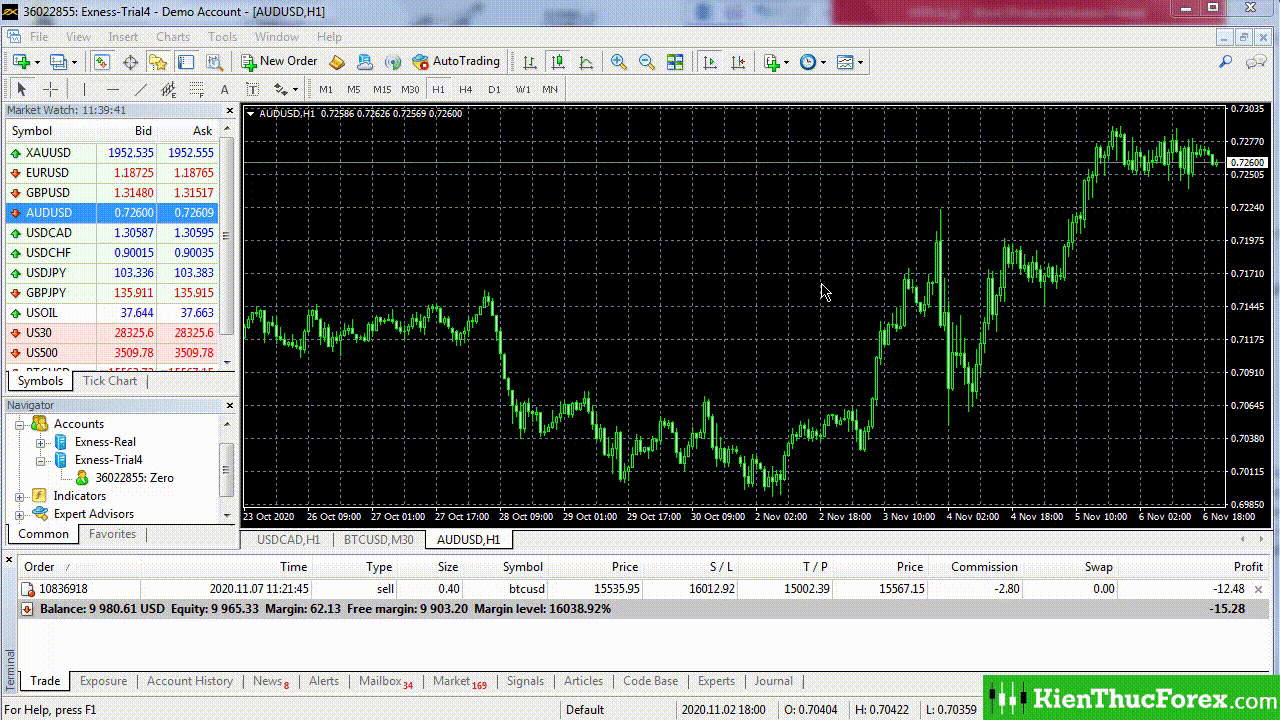Viewport: 1280px width, 720px height.
Task: Switch timeframe to H4
Action: [x=466, y=89]
